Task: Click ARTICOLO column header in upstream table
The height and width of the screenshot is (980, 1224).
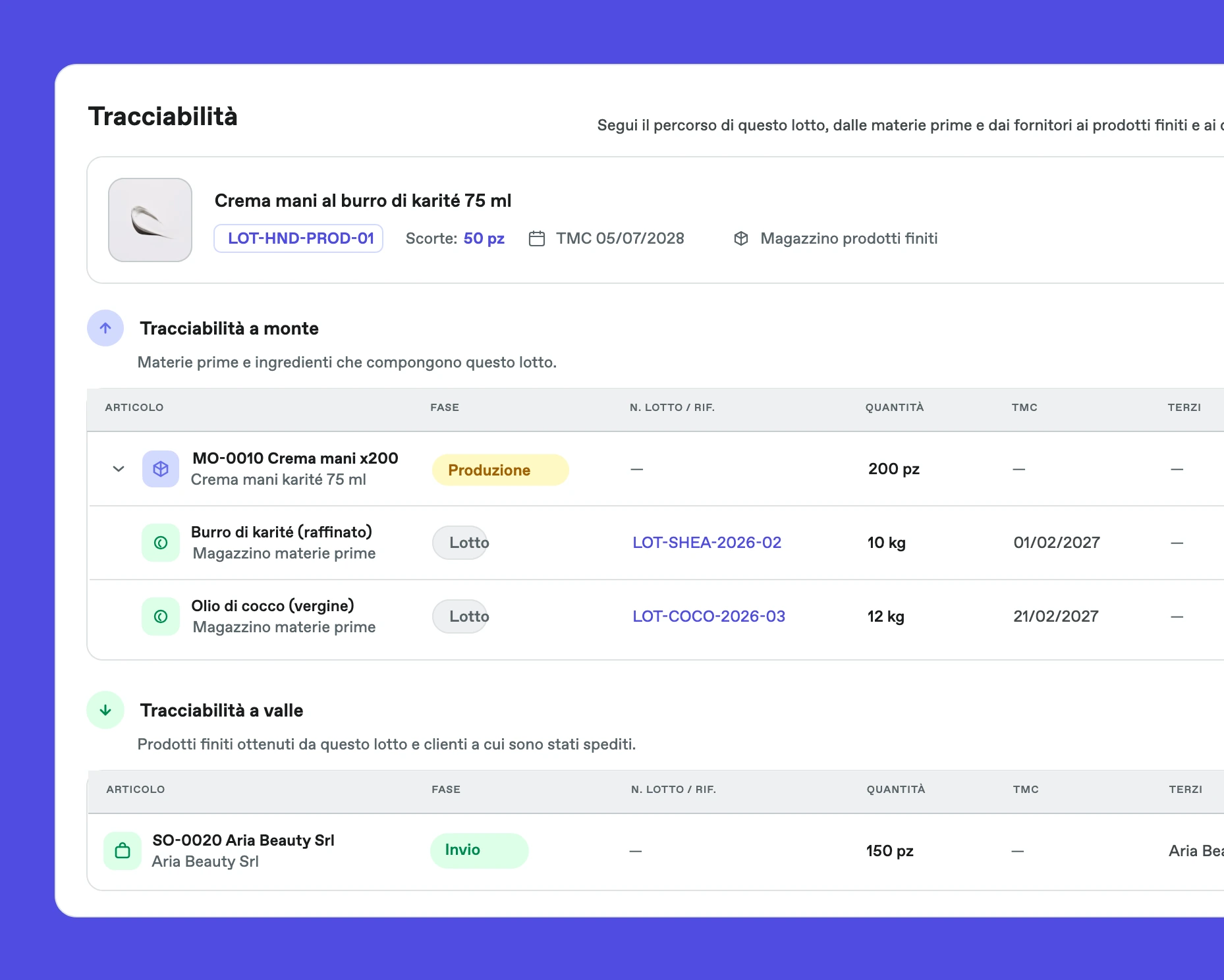Action: coord(134,408)
